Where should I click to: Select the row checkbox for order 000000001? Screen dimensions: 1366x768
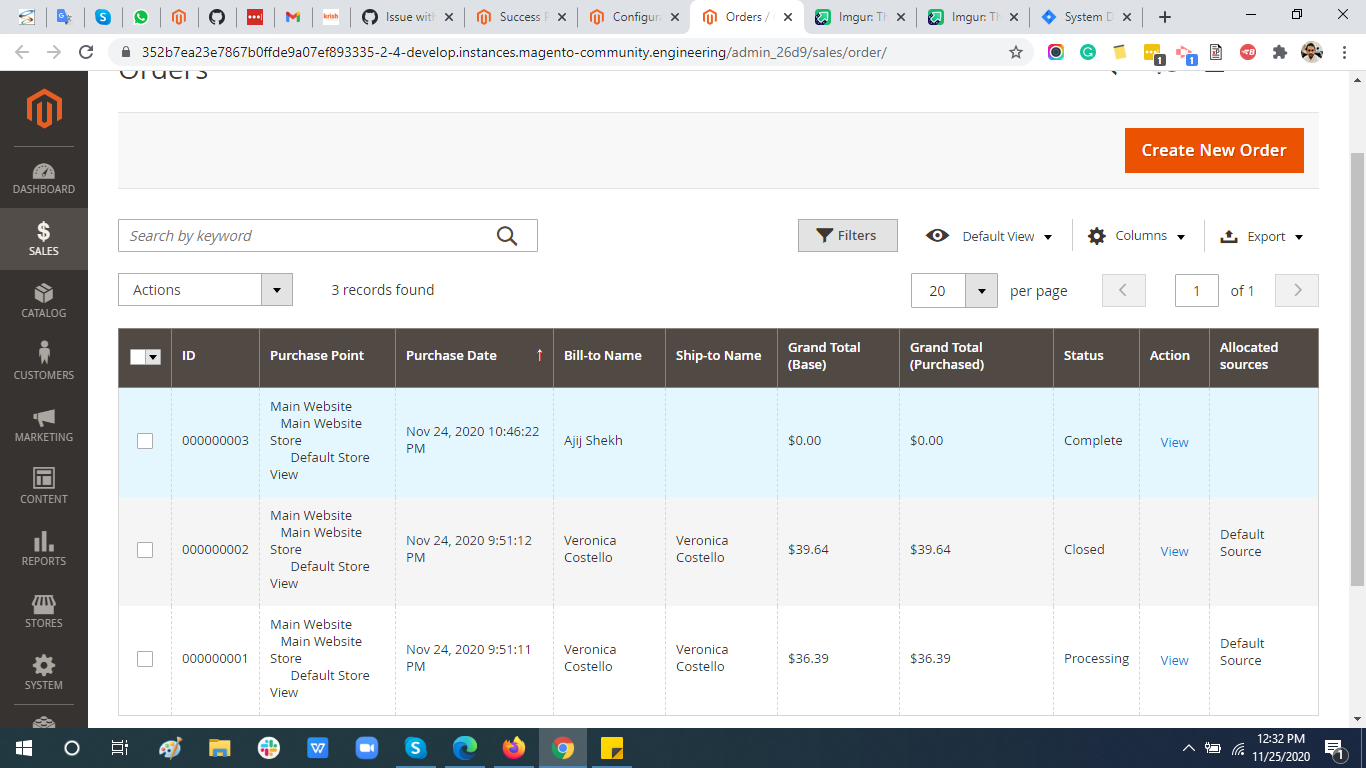145,659
